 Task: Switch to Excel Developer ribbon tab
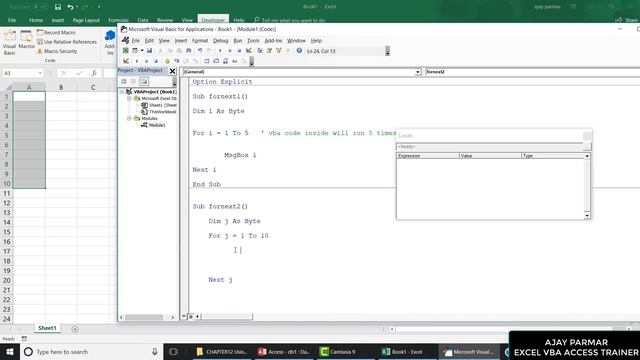point(213,20)
